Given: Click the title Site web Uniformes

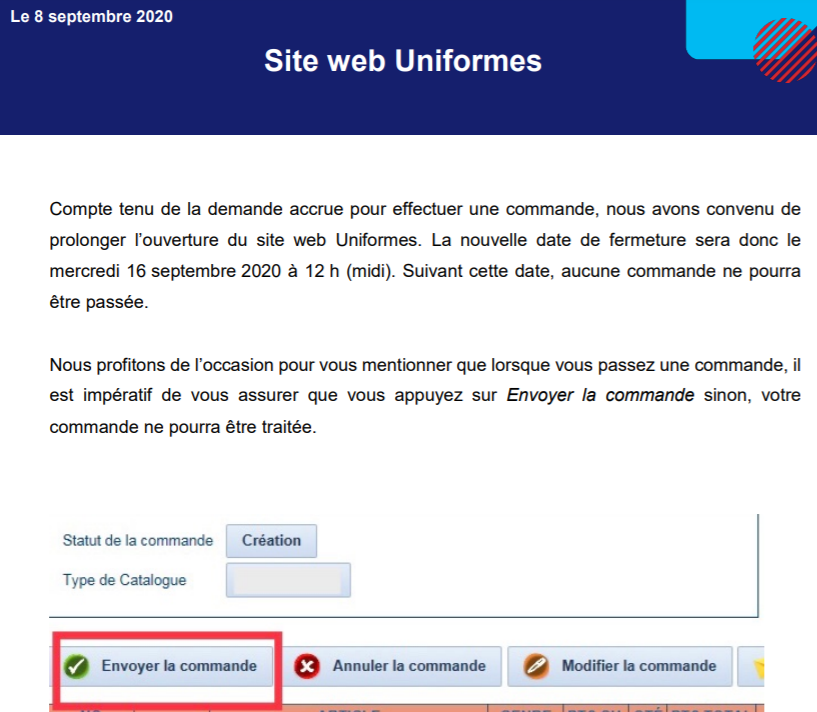Looking at the screenshot, I should point(402,61).
